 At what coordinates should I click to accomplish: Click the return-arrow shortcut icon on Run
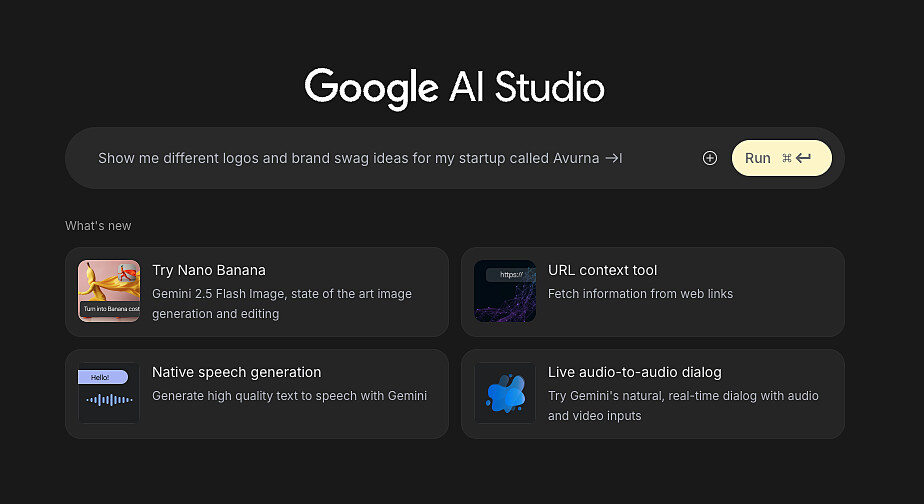click(803, 158)
